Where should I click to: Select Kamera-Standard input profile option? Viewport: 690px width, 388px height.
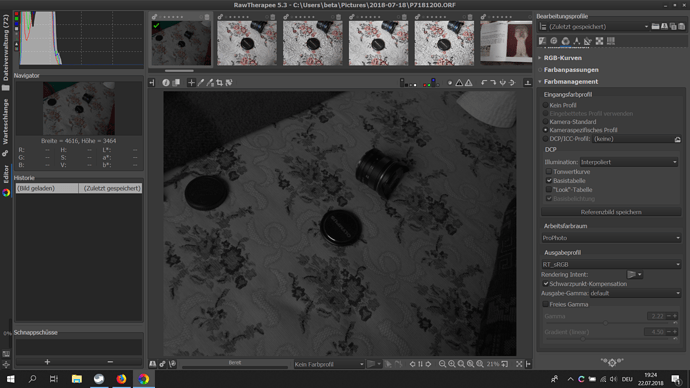[x=569, y=122]
